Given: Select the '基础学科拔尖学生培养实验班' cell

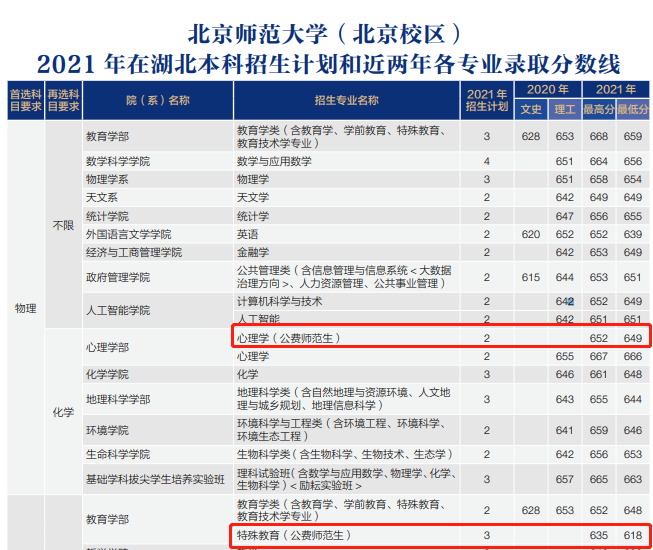Looking at the screenshot, I should pos(158,479).
